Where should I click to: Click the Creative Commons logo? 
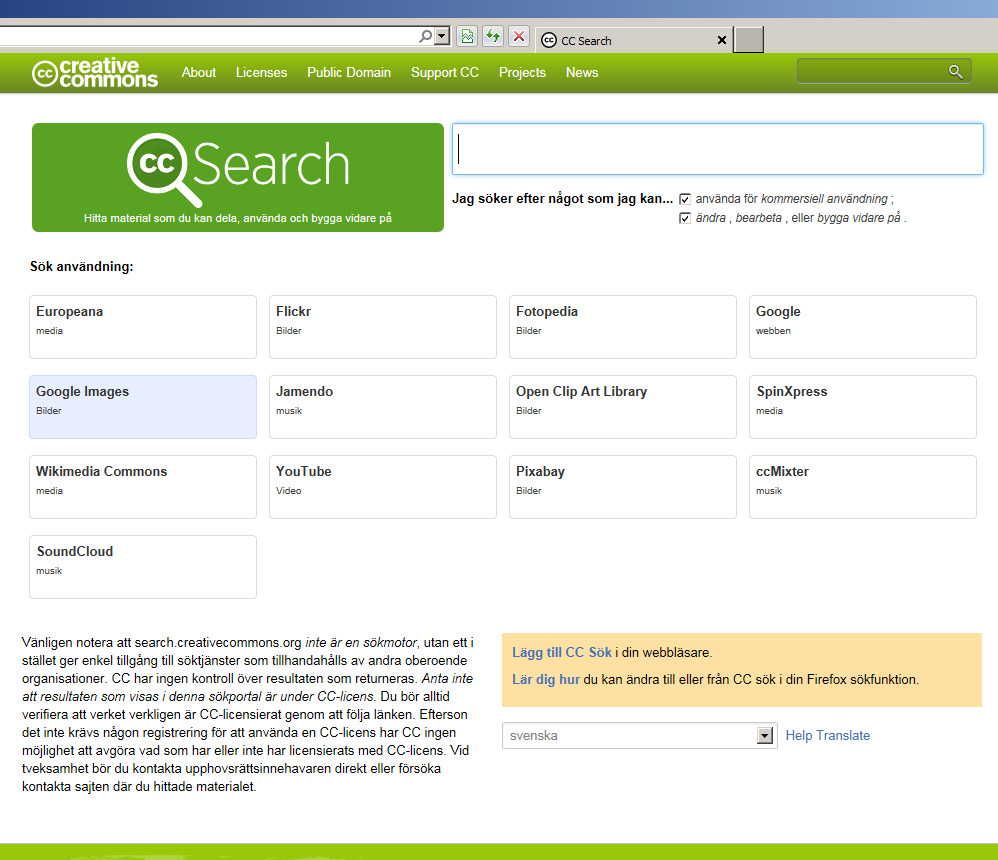pyautogui.click(x=95, y=73)
